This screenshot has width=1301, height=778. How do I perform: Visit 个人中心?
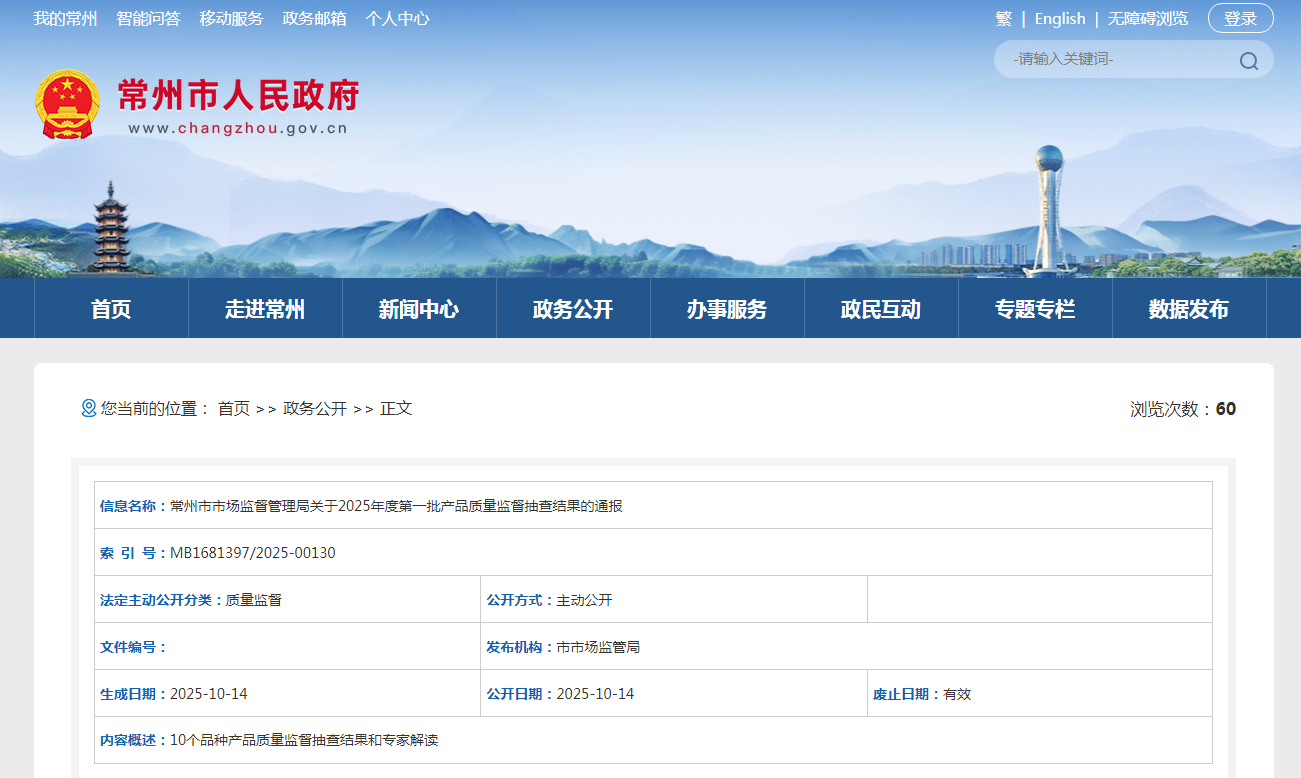click(x=397, y=18)
